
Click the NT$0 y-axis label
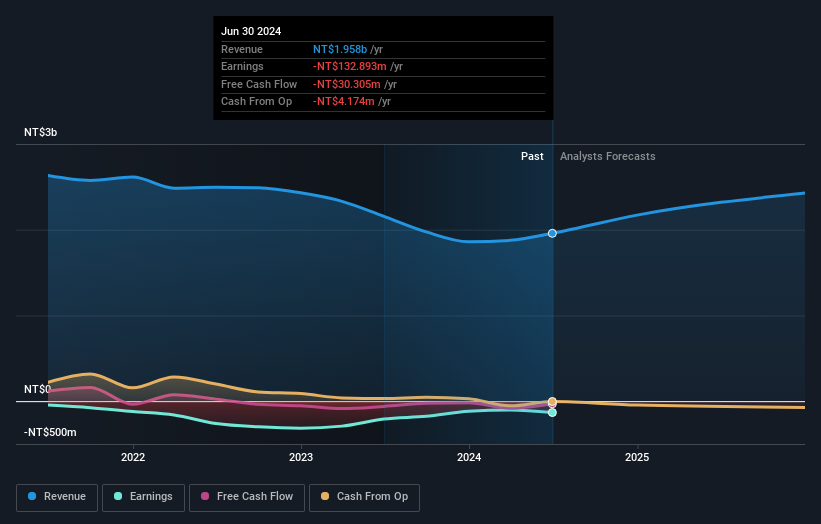[x=37, y=389]
